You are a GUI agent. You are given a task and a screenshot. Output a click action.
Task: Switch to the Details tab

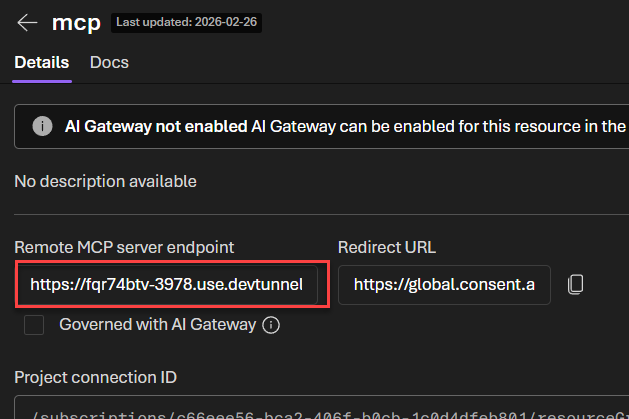click(x=42, y=62)
